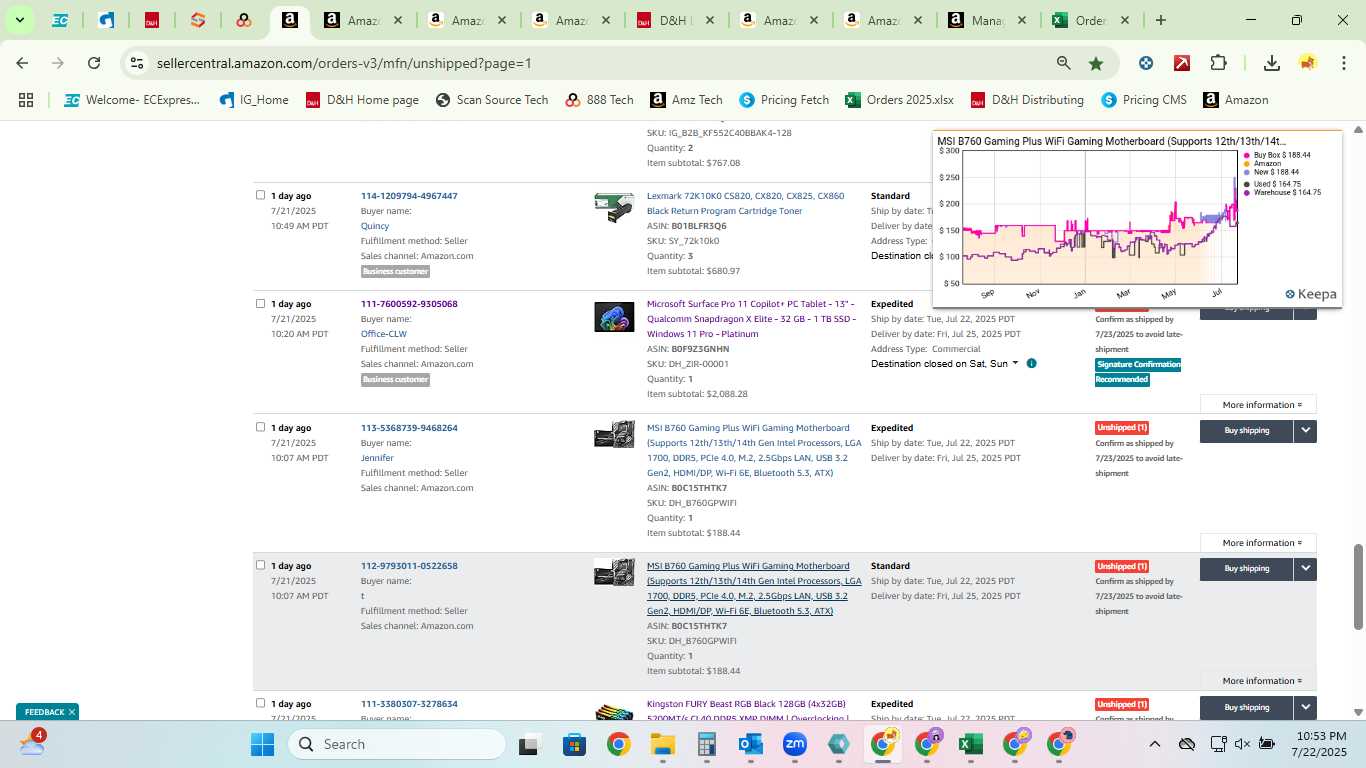
Task: Go back to the previous page
Action: (22, 63)
